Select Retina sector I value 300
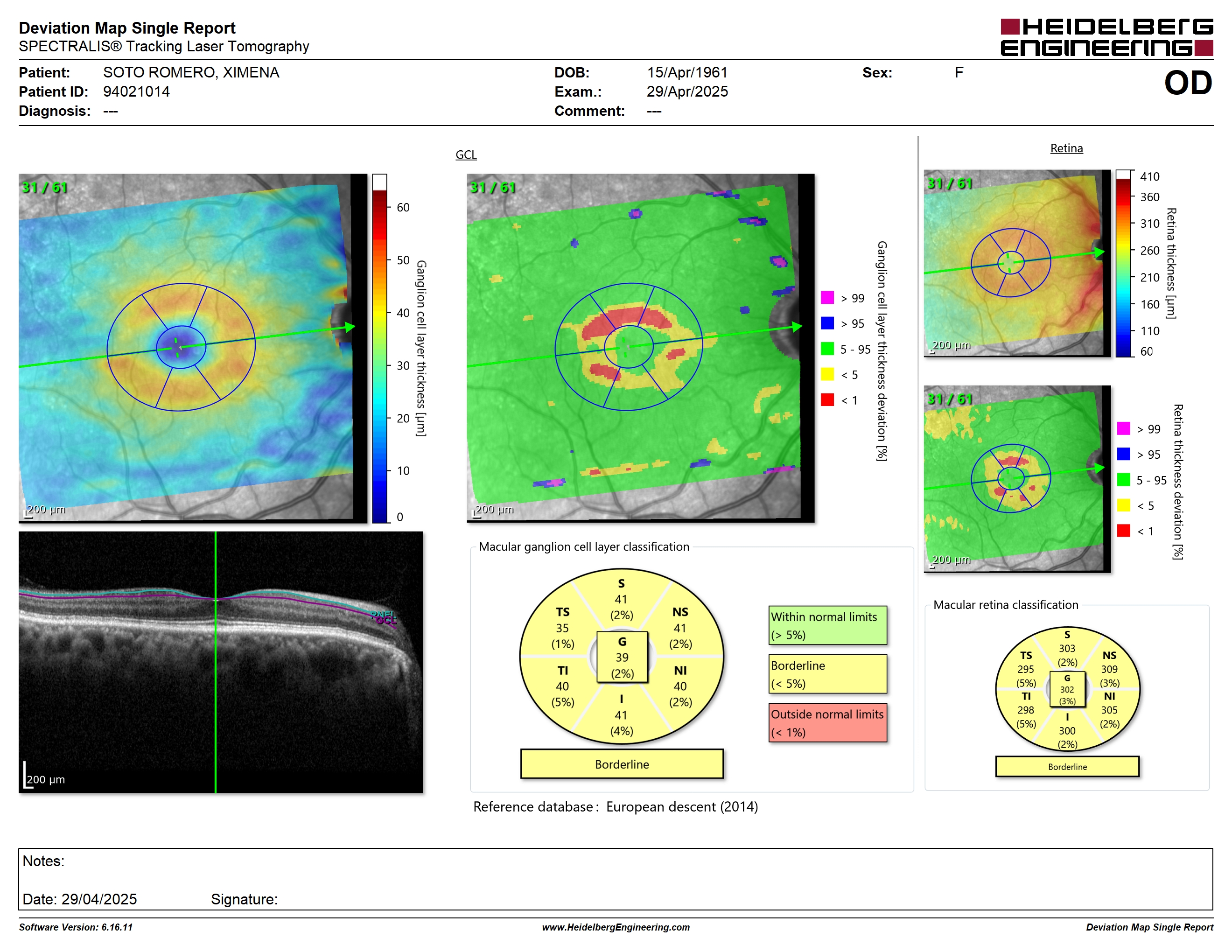 (1067, 731)
